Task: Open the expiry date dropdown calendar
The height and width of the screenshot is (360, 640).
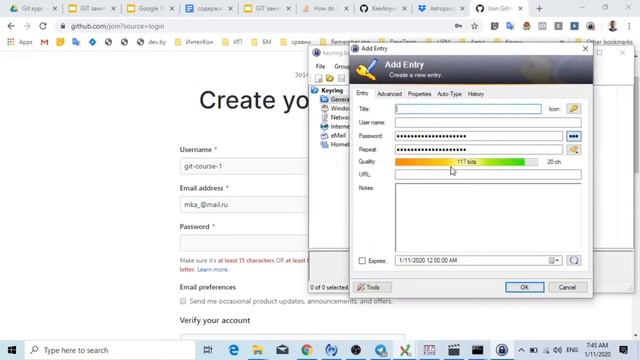Action: [554, 260]
